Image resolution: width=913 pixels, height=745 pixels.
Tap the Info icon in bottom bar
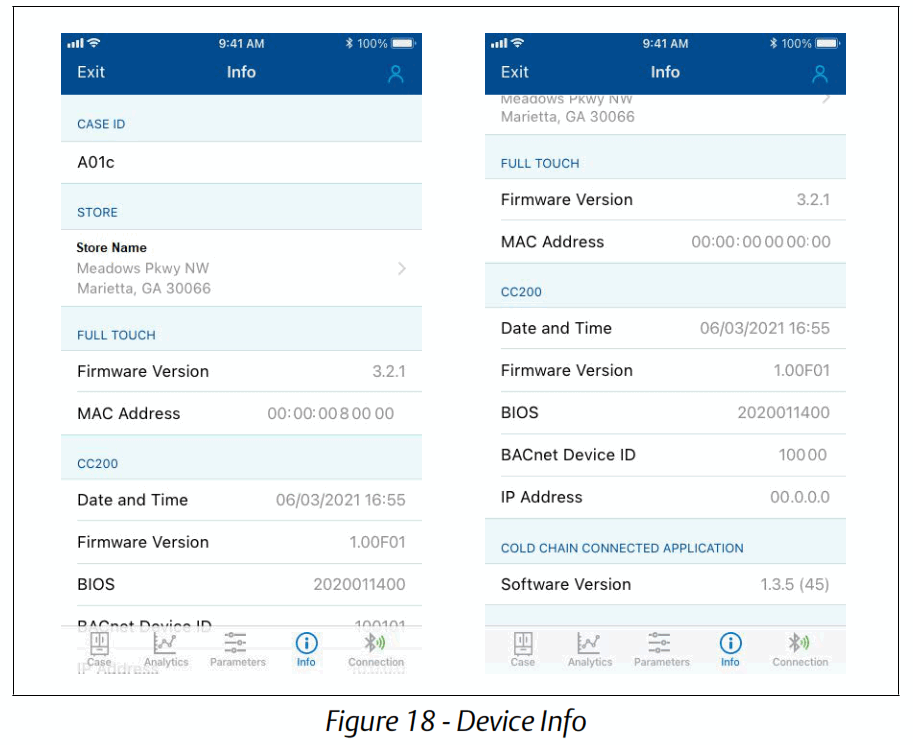306,646
